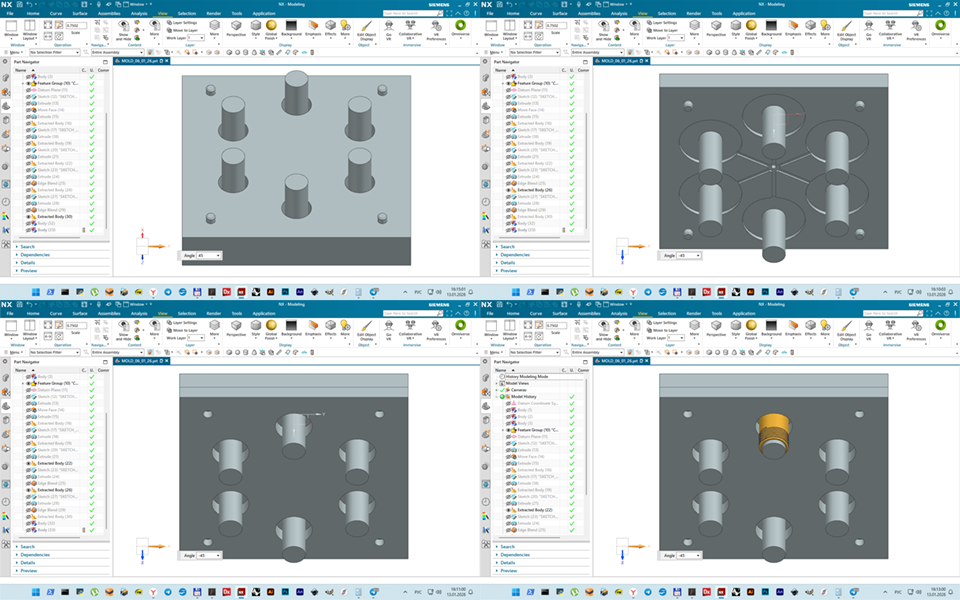Expand Model Views node in the orange-pin window
960x600 pixels.
point(497,383)
